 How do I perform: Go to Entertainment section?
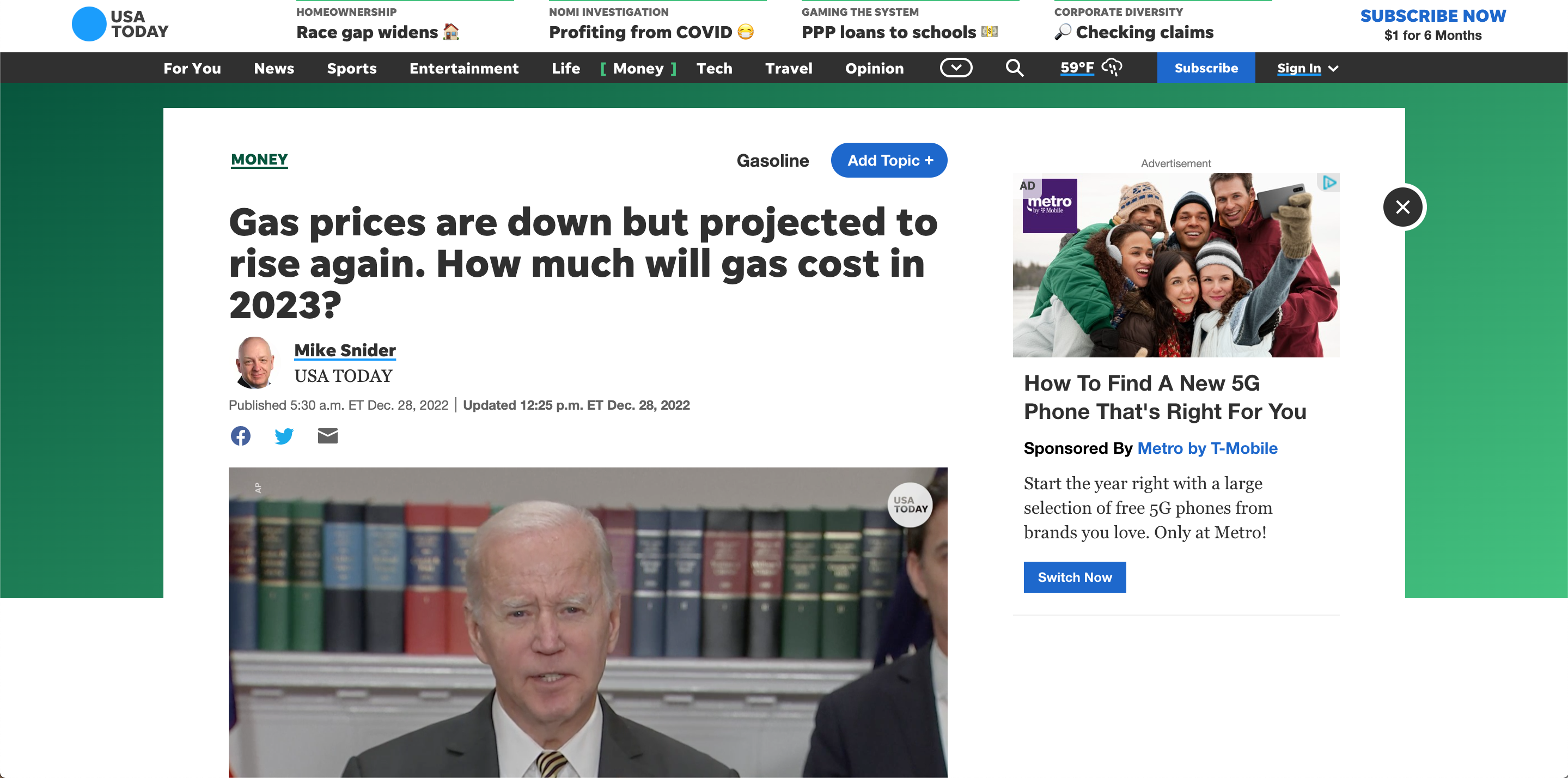click(464, 68)
